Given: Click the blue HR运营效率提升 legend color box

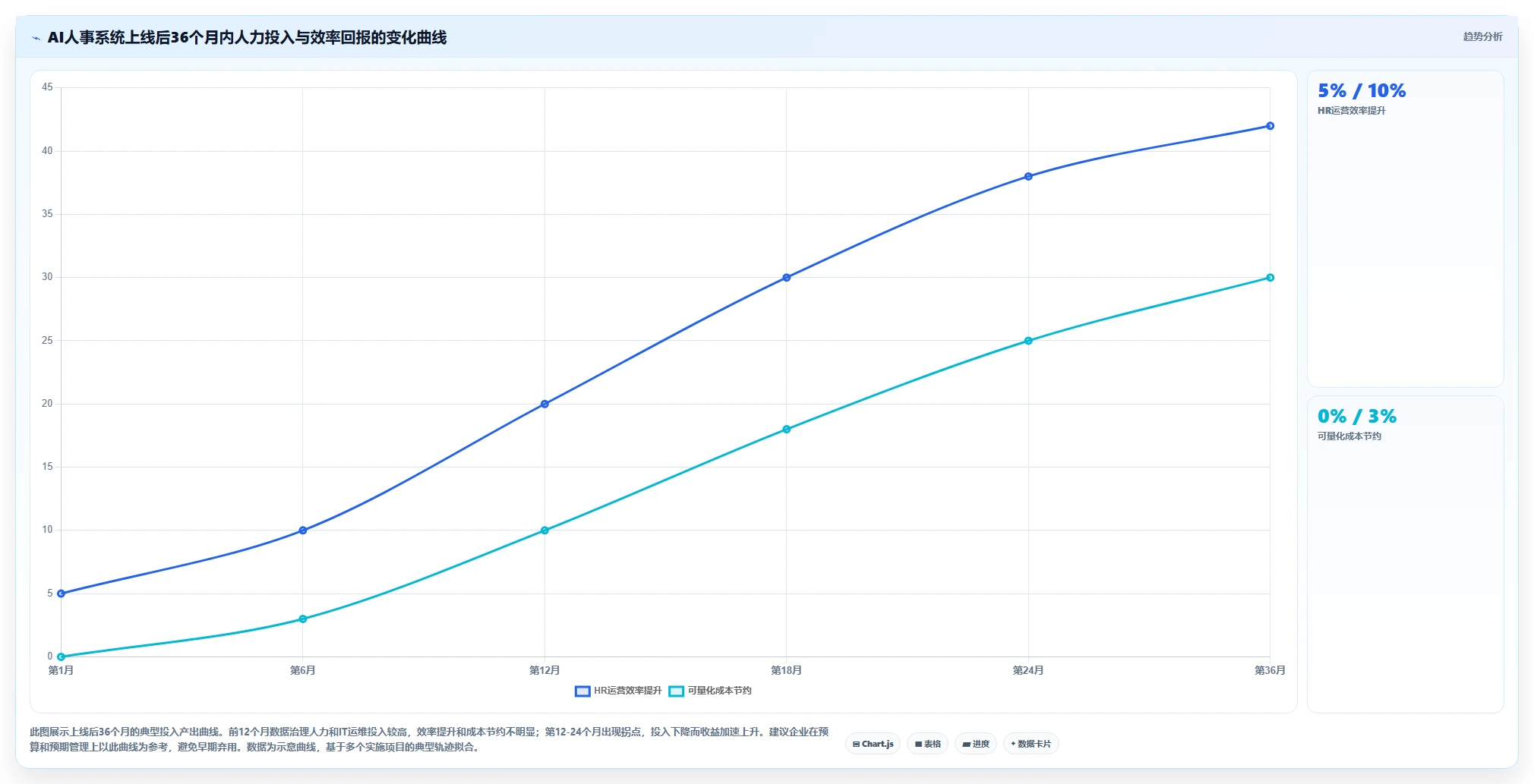Looking at the screenshot, I should click(x=582, y=691).
